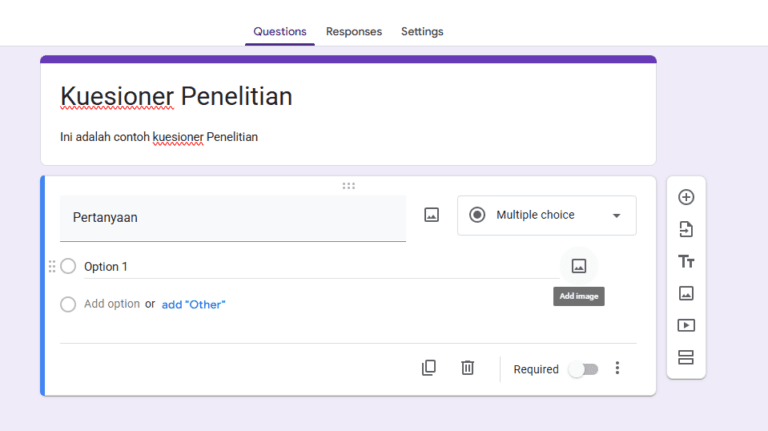The image size is (768, 431).
Task: Add a video from the side toolbar
Action: coord(686,325)
